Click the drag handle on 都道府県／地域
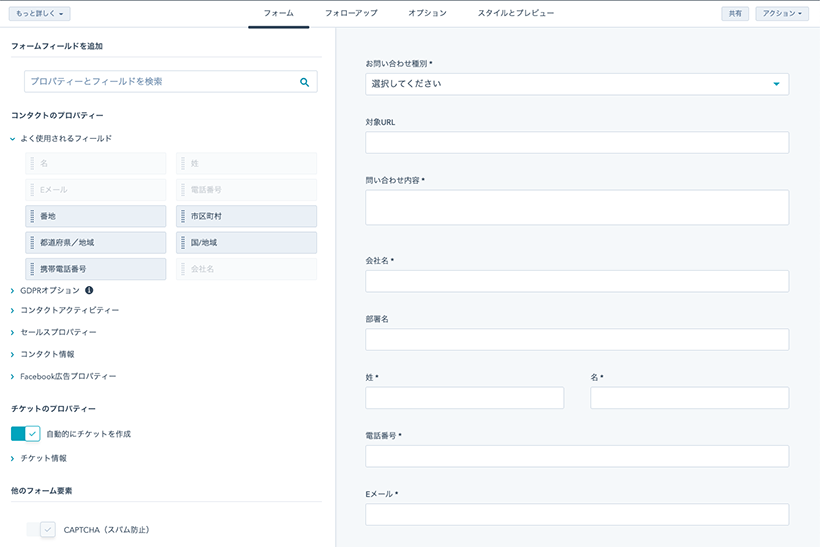This screenshot has width=820, height=547. (x=32, y=243)
